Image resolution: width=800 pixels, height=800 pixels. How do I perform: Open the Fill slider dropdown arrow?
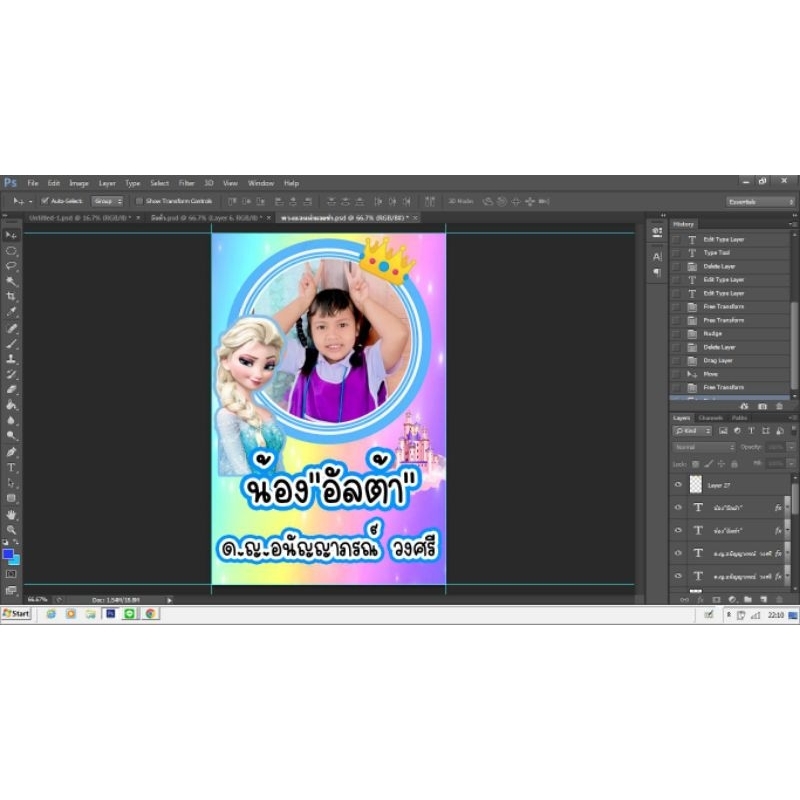point(791,464)
